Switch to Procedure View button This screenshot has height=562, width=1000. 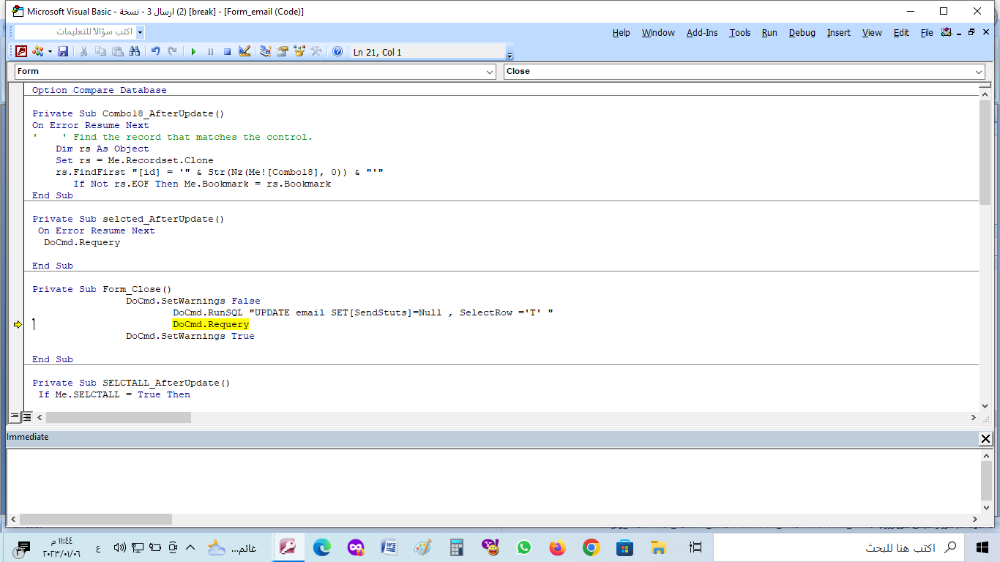click(x=15, y=417)
